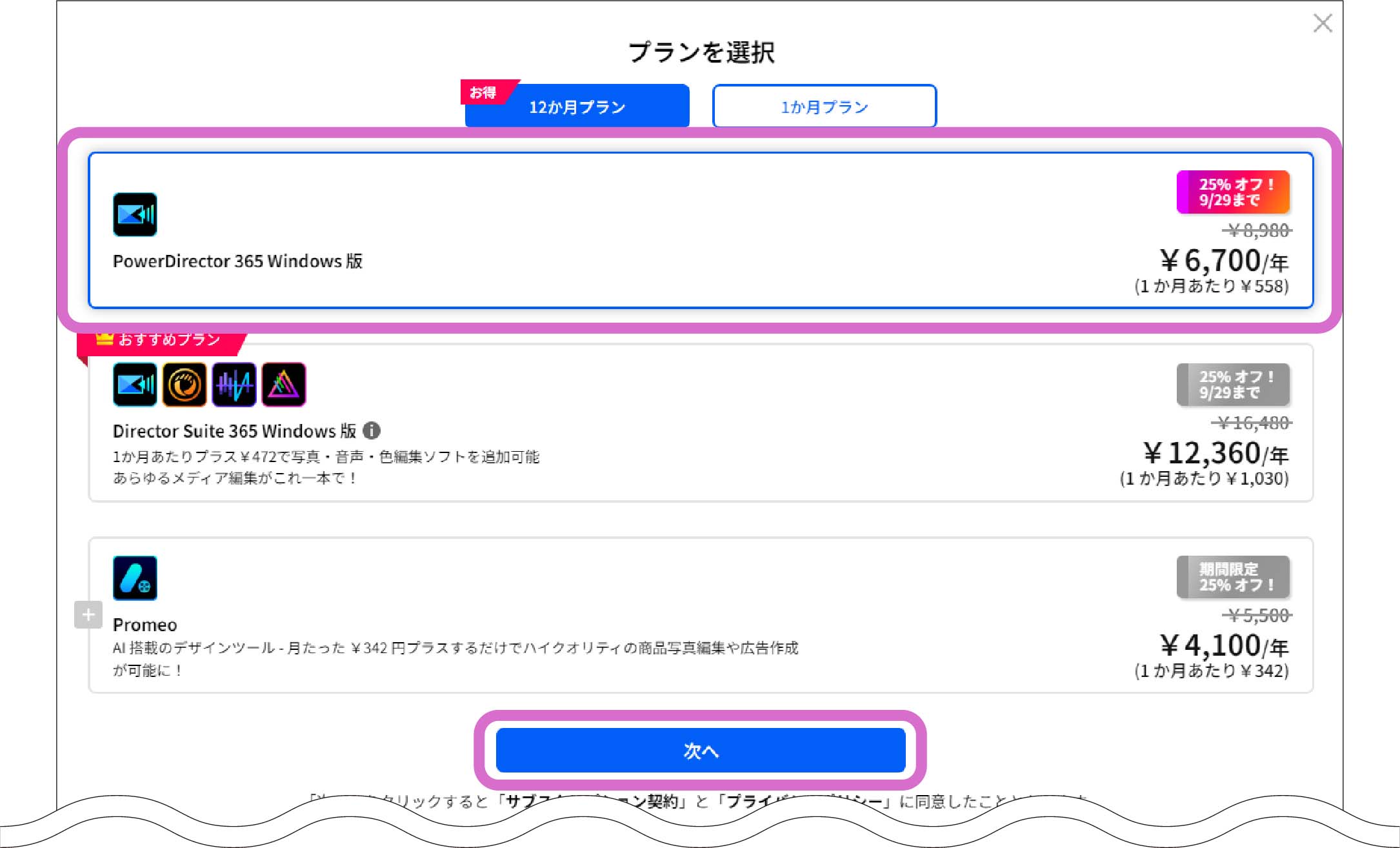Click the (1か月あたり¥558) text
1400x848 pixels.
coord(1212,287)
